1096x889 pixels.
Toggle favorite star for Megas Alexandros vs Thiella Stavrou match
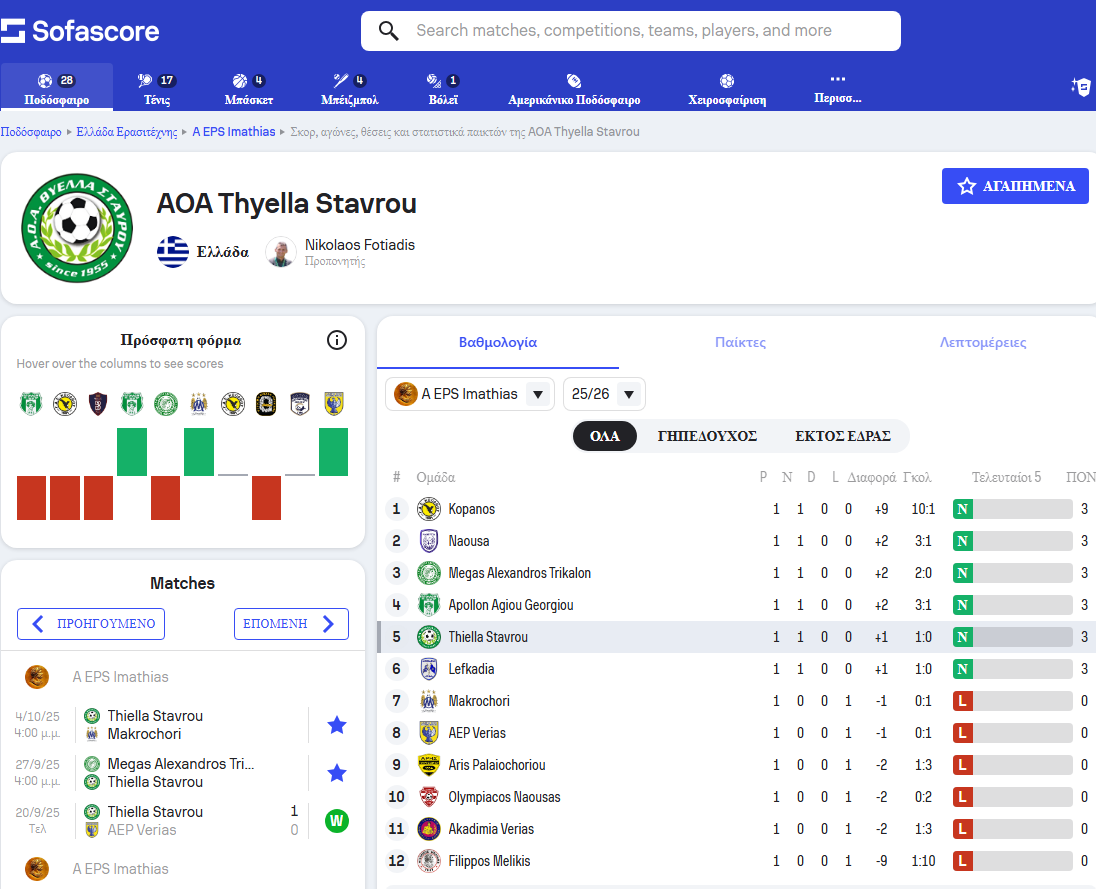click(x=337, y=773)
